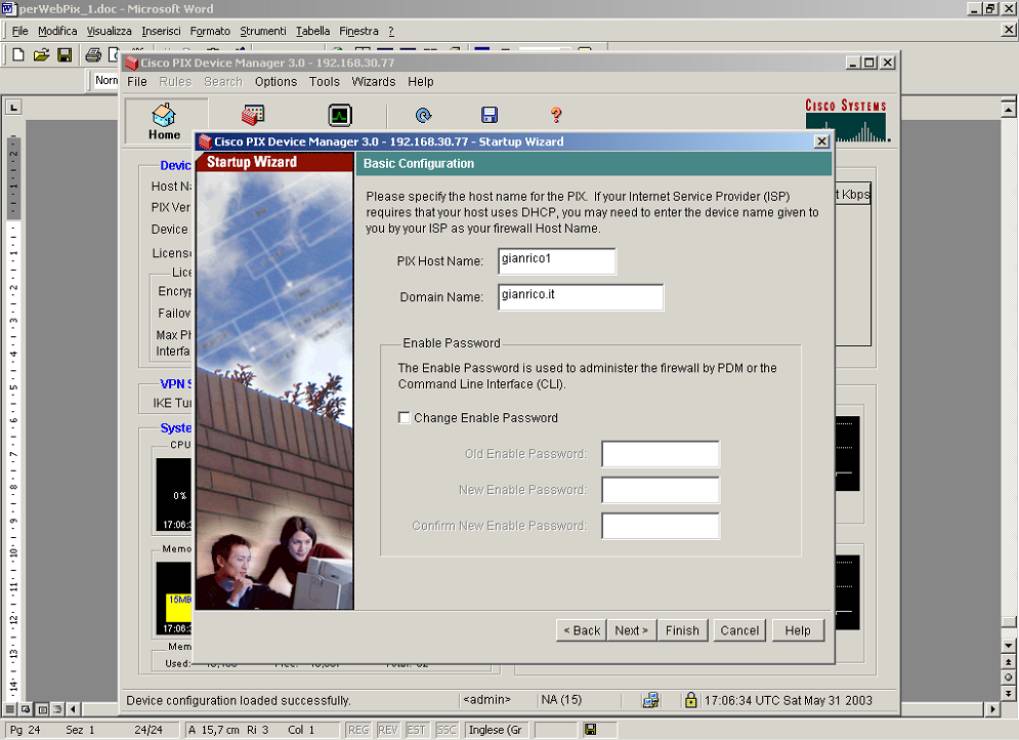This screenshot has width=1019, height=740.
Task: Open the Monitoring icon in PDM toolbar
Action: coord(340,115)
